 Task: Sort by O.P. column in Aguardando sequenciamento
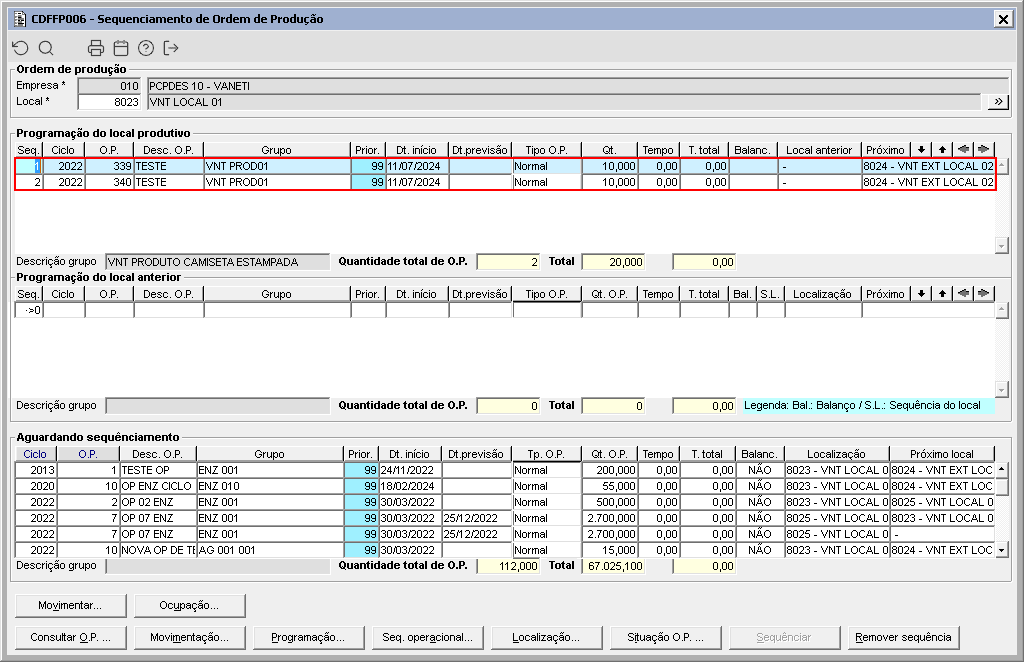89,454
